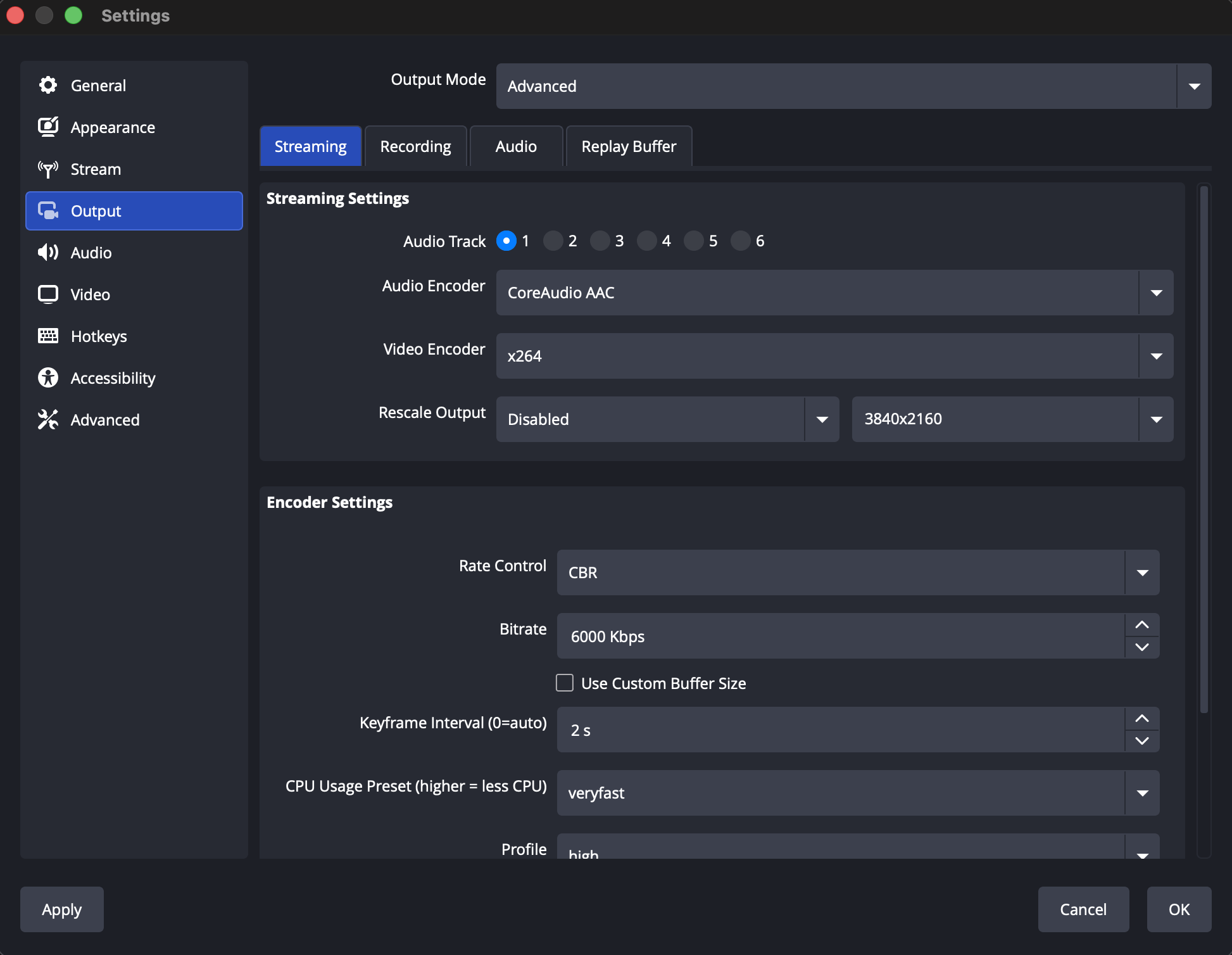Click the Output sidebar icon
Viewport: 1232px width, 955px height.
(x=48, y=210)
